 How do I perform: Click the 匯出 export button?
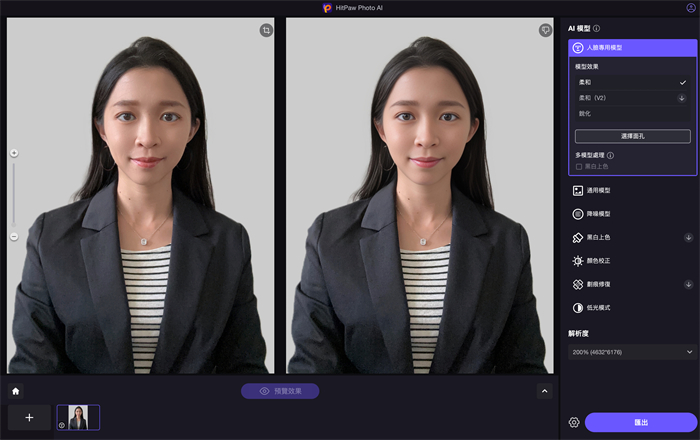640,422
